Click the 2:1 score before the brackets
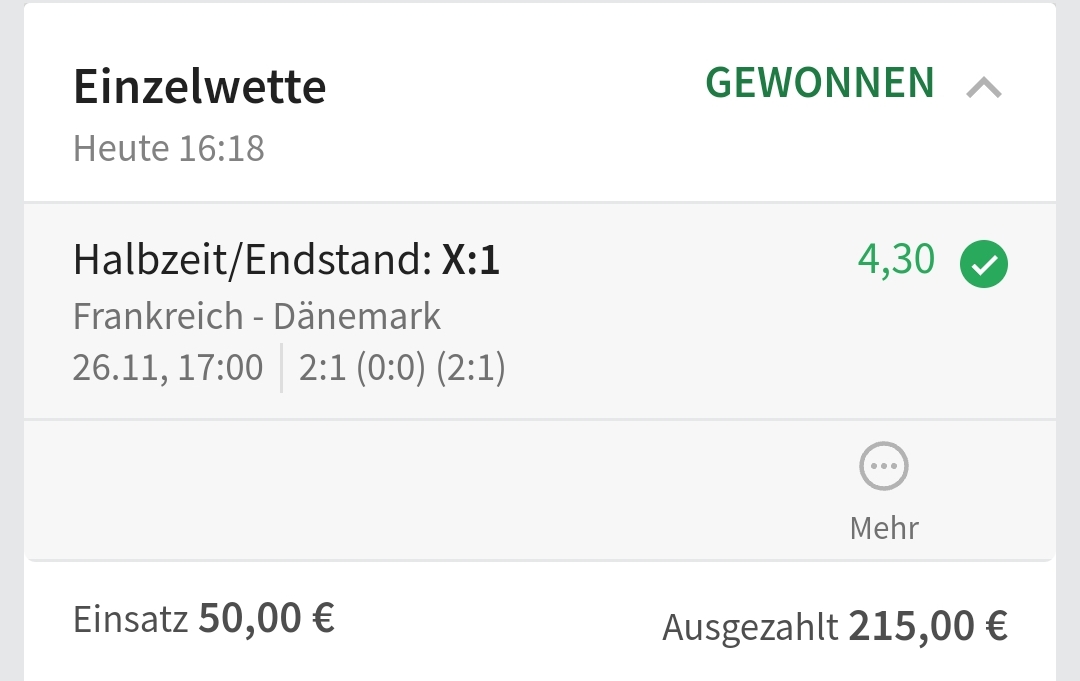The height and width of the screenshot is (681, 1080). [321, 368]
